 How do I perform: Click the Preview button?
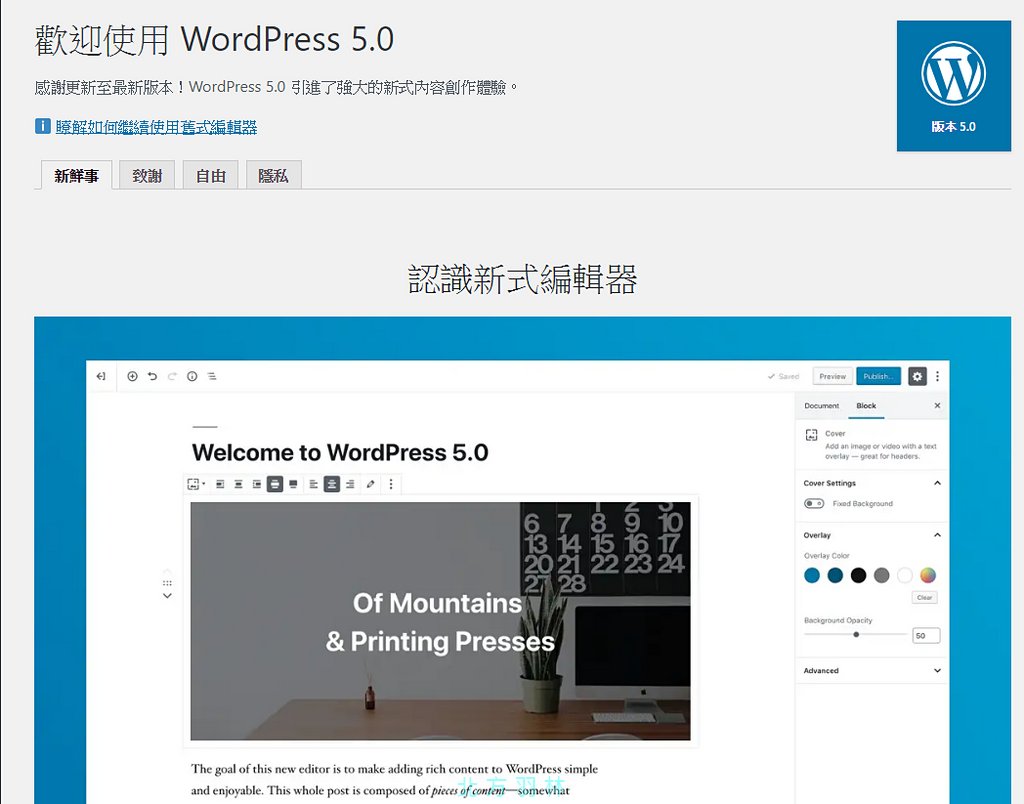tap(832, 376)
